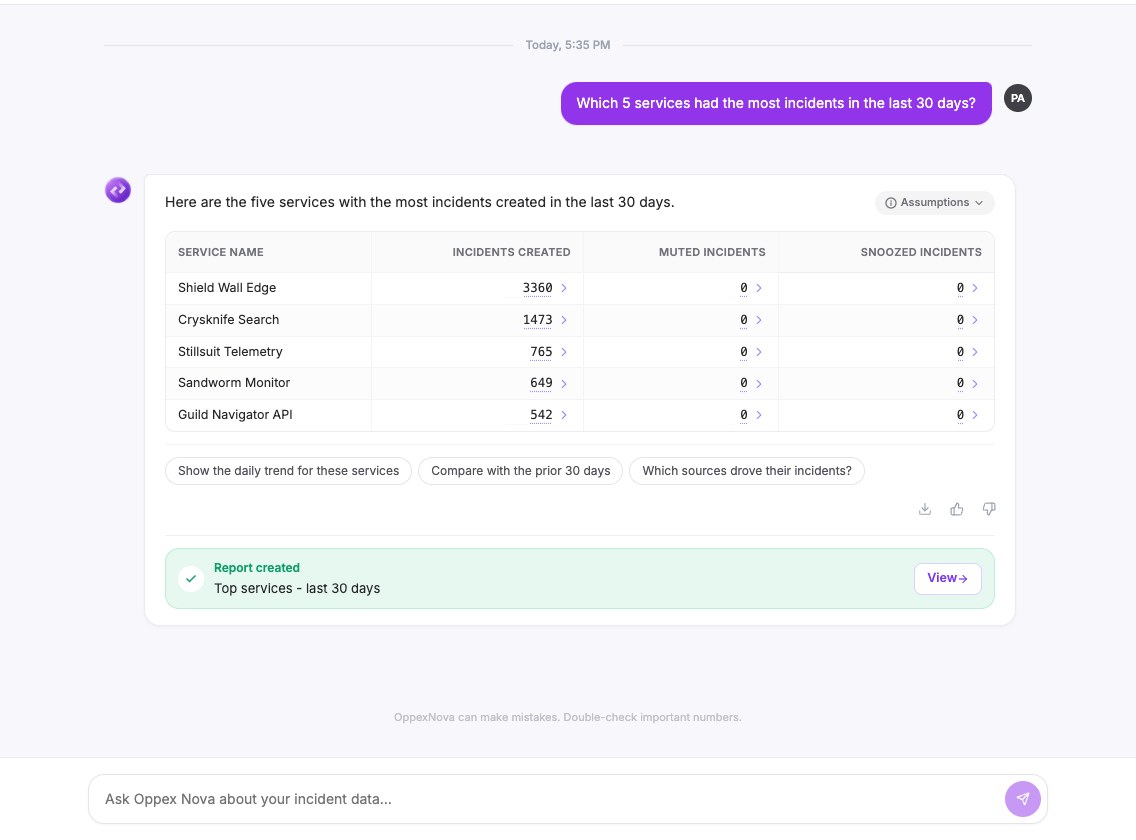1136x840 pixels.
Task: Open Sandworm Monitor incidents created chevron
Action: coord(564,383)
